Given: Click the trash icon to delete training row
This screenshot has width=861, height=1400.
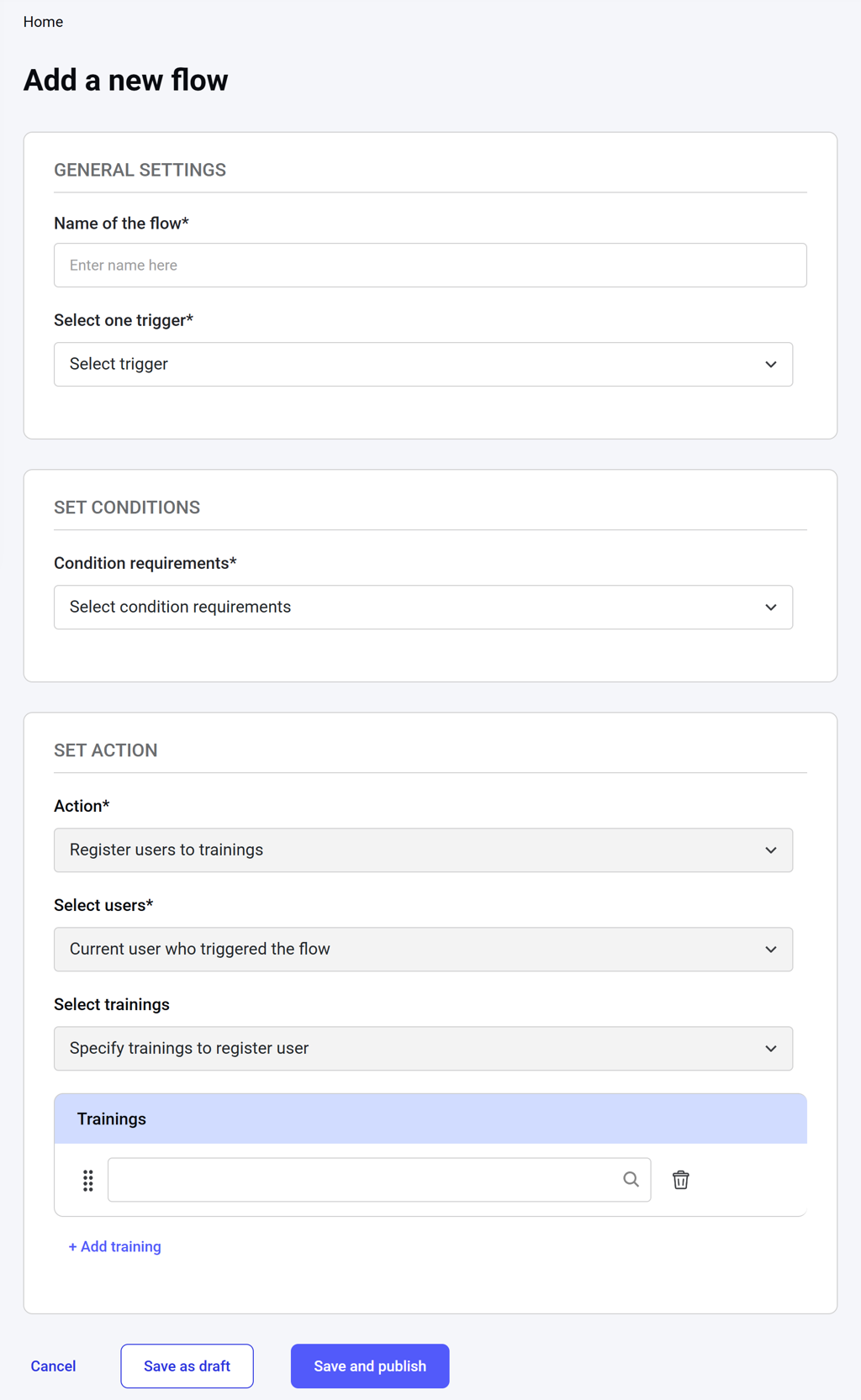Looking at the screenshot, I should pyautogui.click(x=680, y=1180).
